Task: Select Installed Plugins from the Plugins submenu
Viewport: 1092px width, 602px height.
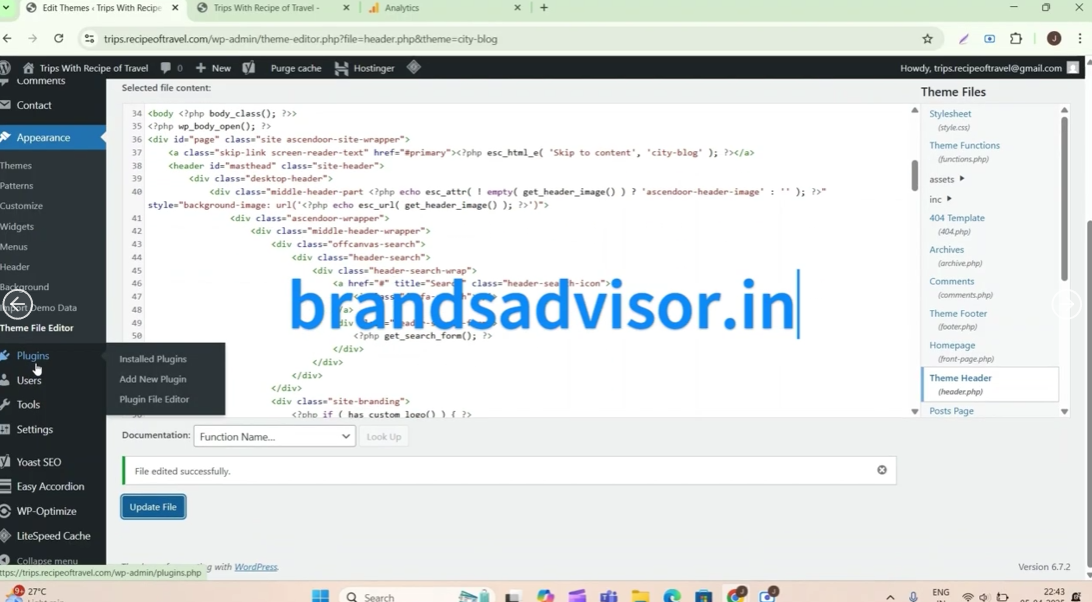Action: (153, 359)
